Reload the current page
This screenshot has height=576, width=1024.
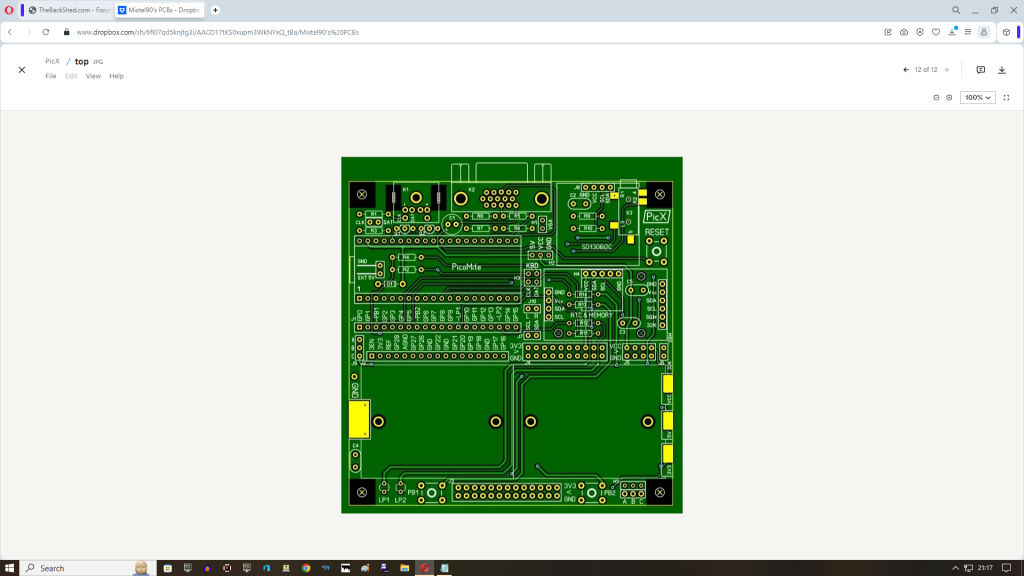tap(46, 32)
